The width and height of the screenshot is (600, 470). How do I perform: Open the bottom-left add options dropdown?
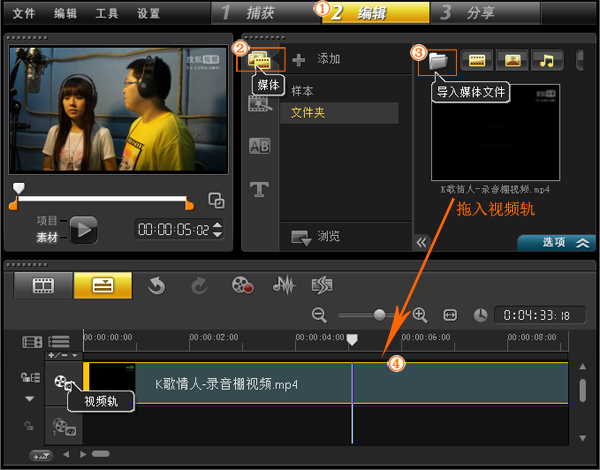pyautogui.click(x=41, y=455)
